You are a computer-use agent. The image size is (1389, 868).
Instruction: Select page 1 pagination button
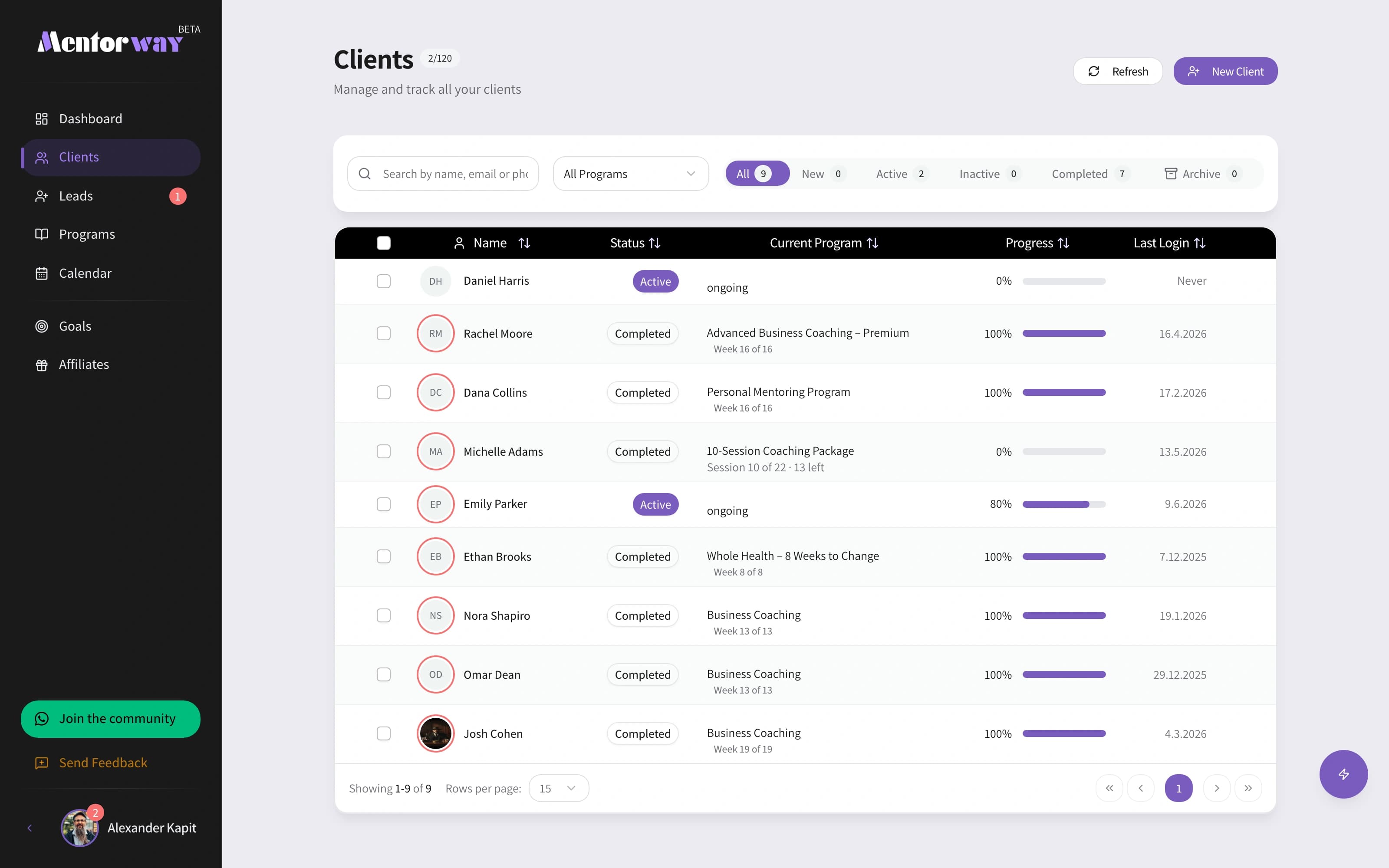tap(1178, 788)
